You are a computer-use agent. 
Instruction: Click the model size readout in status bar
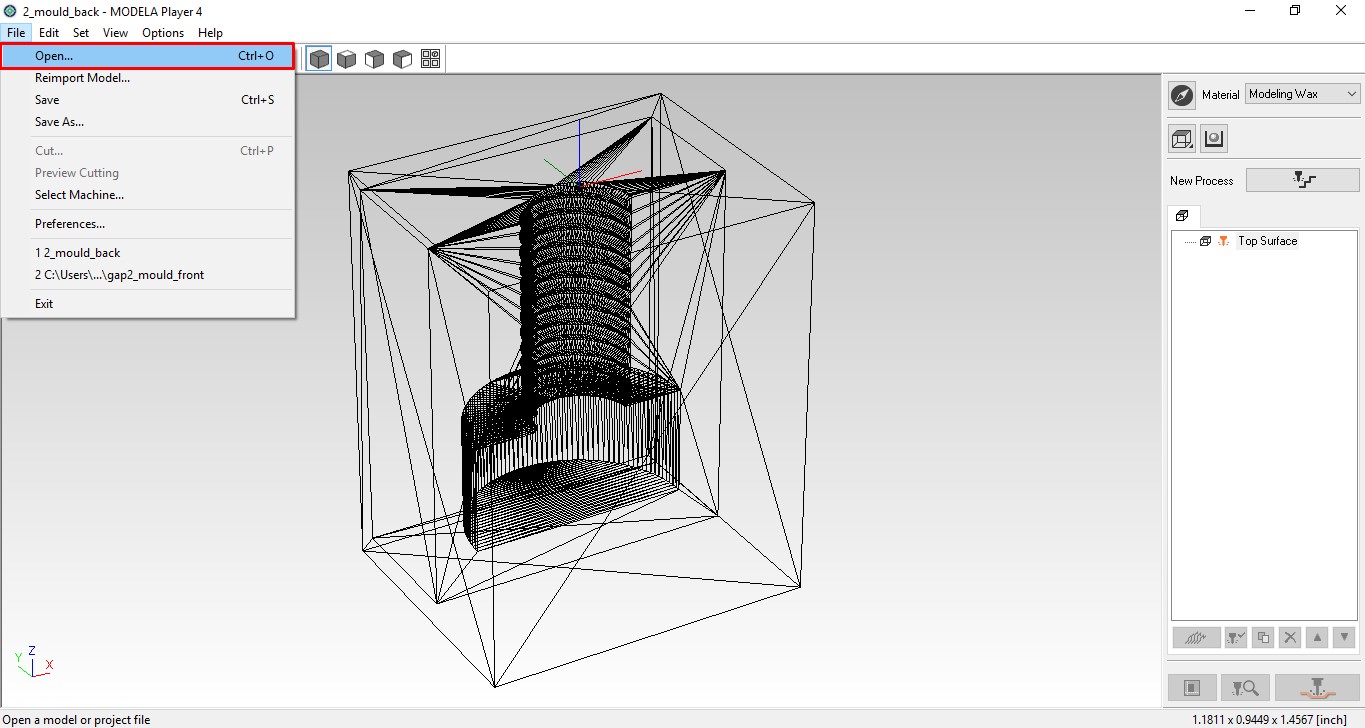(1269, 720)
